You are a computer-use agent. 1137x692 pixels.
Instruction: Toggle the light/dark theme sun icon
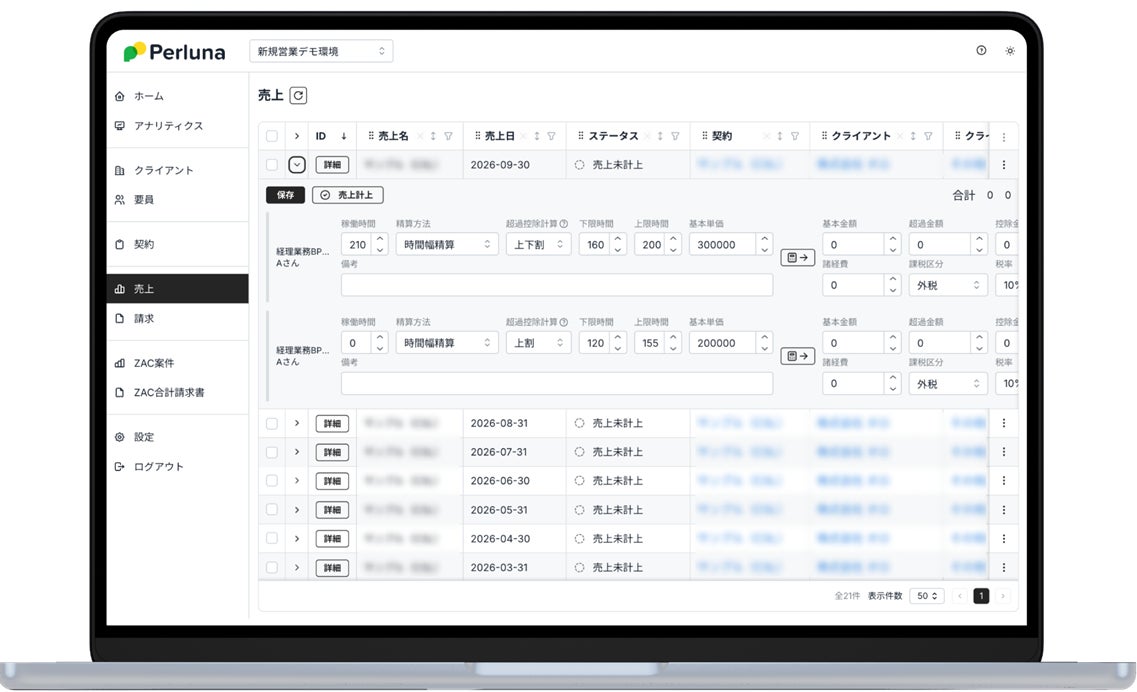(x=1010, y=51)
